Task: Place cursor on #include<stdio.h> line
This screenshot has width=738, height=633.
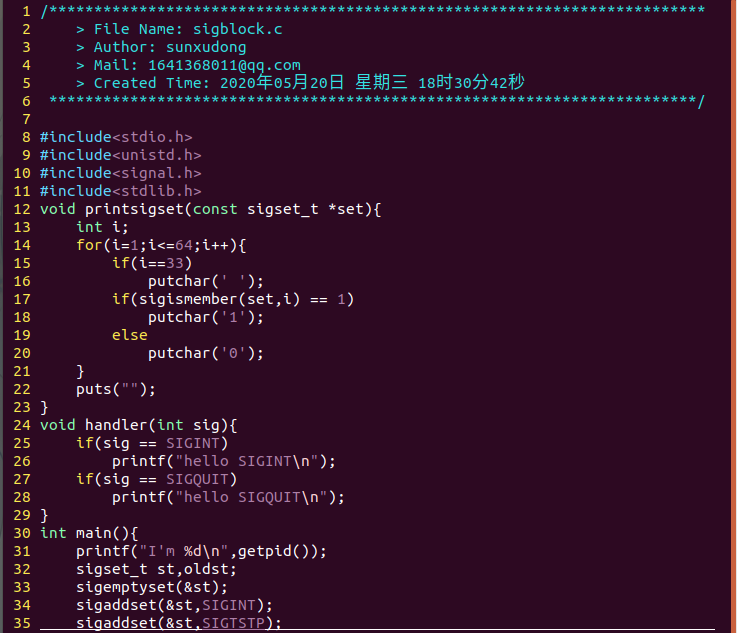Action: click(x=116, y=137)
